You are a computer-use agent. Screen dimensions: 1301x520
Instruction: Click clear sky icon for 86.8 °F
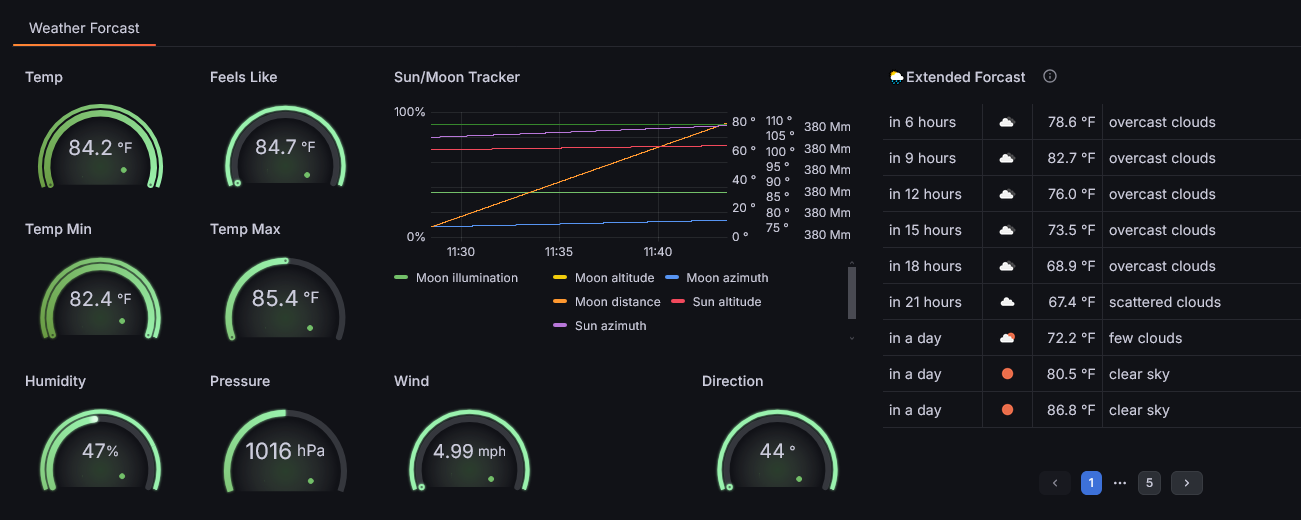pos(1007,410)
